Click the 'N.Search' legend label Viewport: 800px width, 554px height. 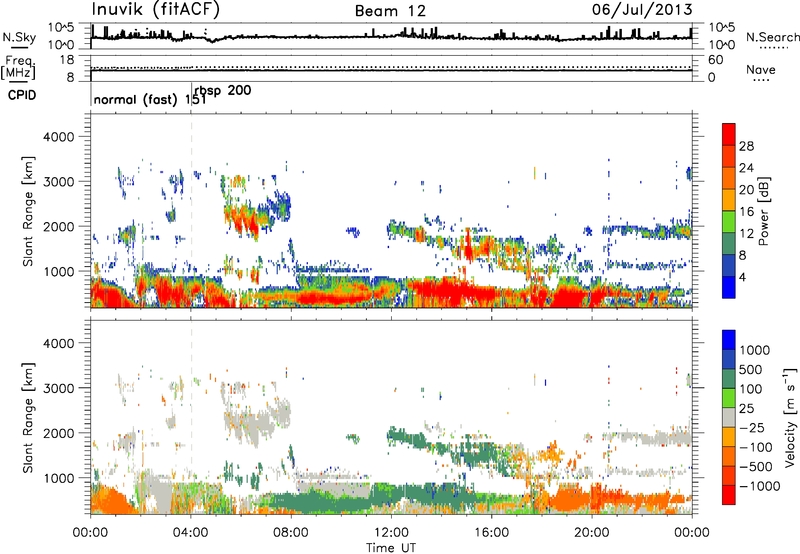[772, 37]
